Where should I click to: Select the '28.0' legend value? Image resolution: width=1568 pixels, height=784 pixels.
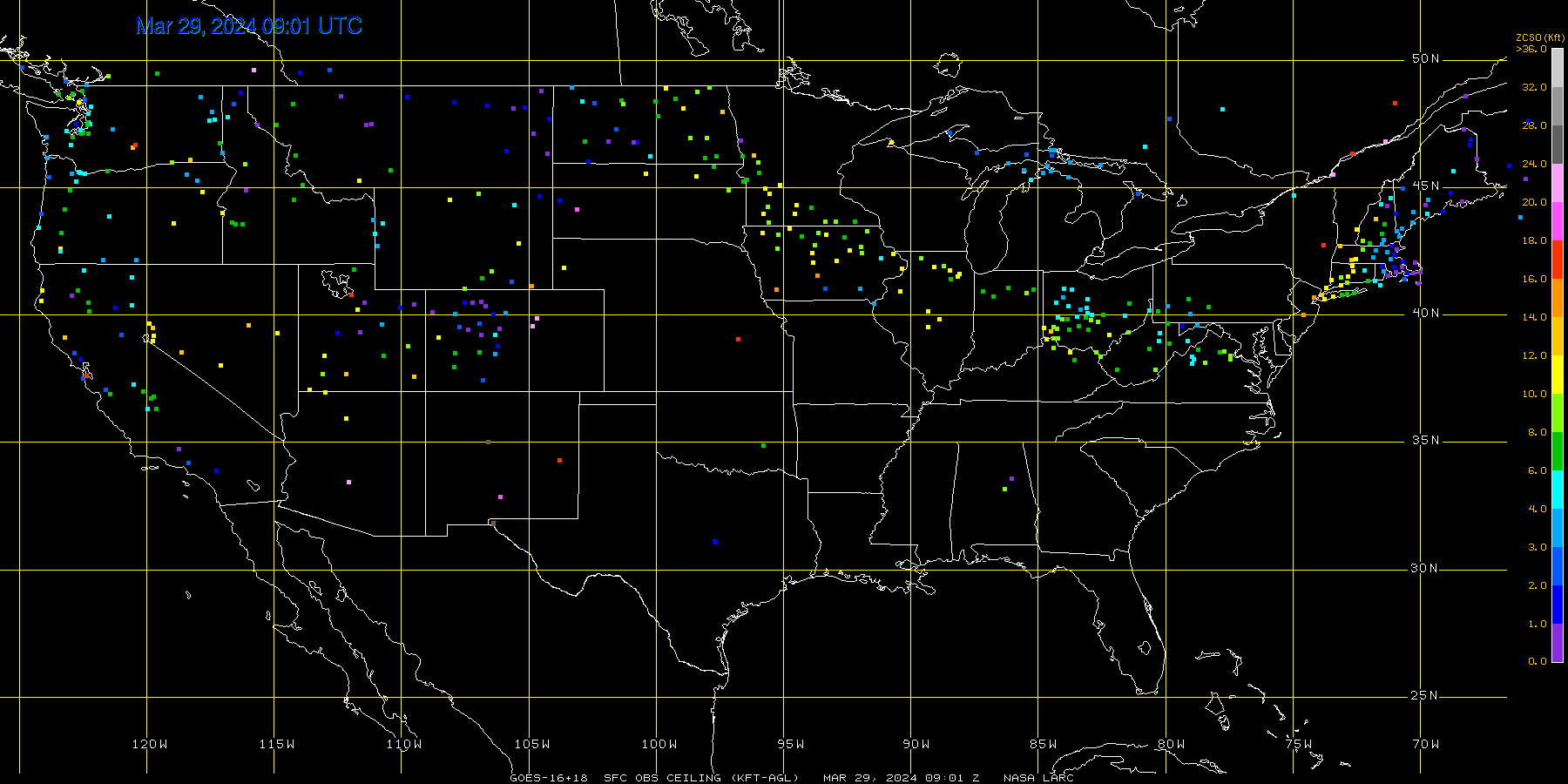pyautogui.click(x=1534, y=125)
